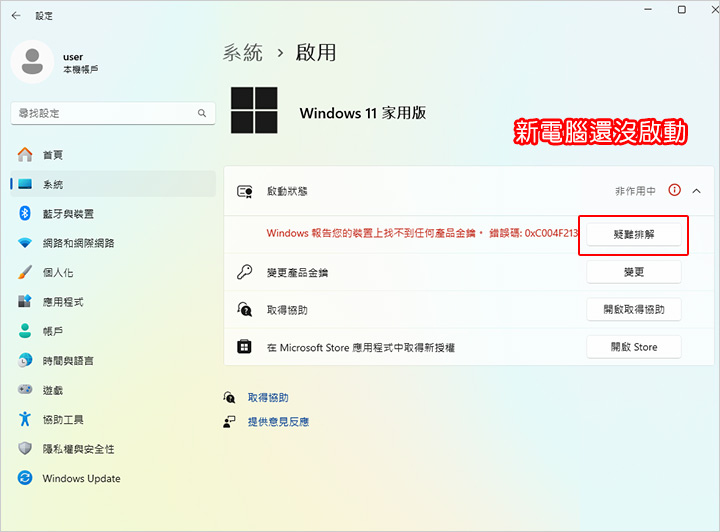Image resolution: width=720 pixels, height=532 pixels.
Task: Open 首頁 home icon in sidebar
Action: [25, 155]
